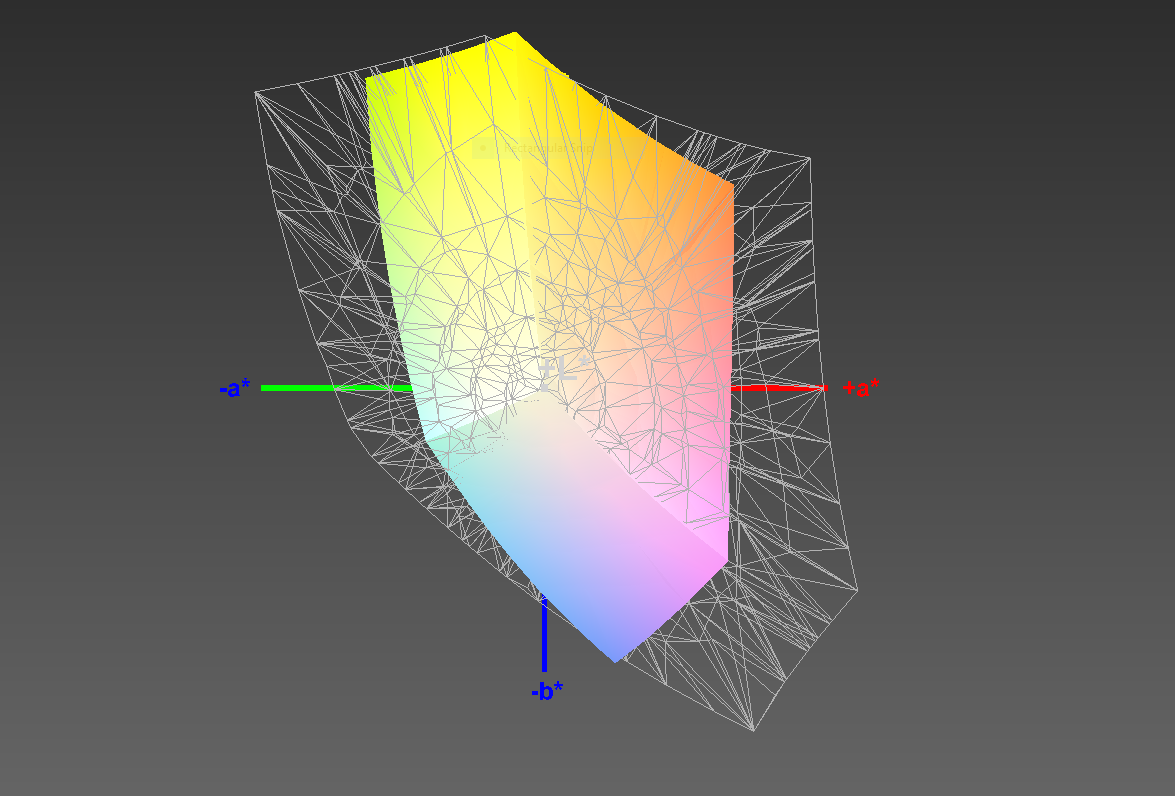Click the blue -b* axis label
Screen dimensions: 1175x796
pos(547,692)
